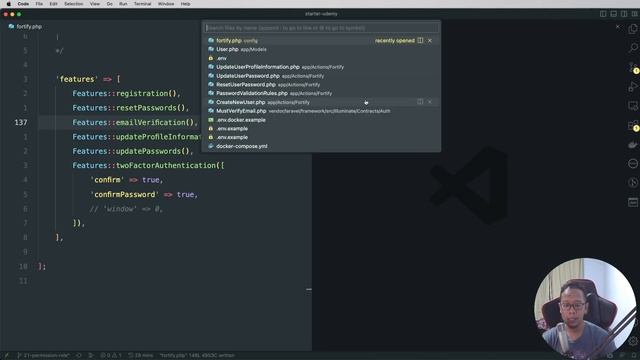The width and height of the screenshot is (640, 360).
Task: Click git branch name in status bar
Action: (43, 356)
